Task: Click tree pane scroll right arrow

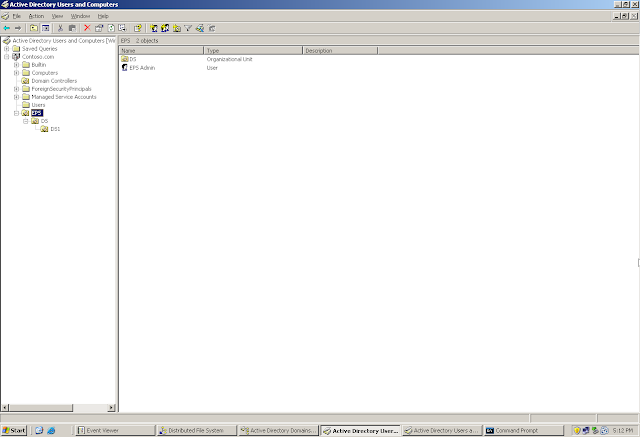Action: tap(111, 408)
